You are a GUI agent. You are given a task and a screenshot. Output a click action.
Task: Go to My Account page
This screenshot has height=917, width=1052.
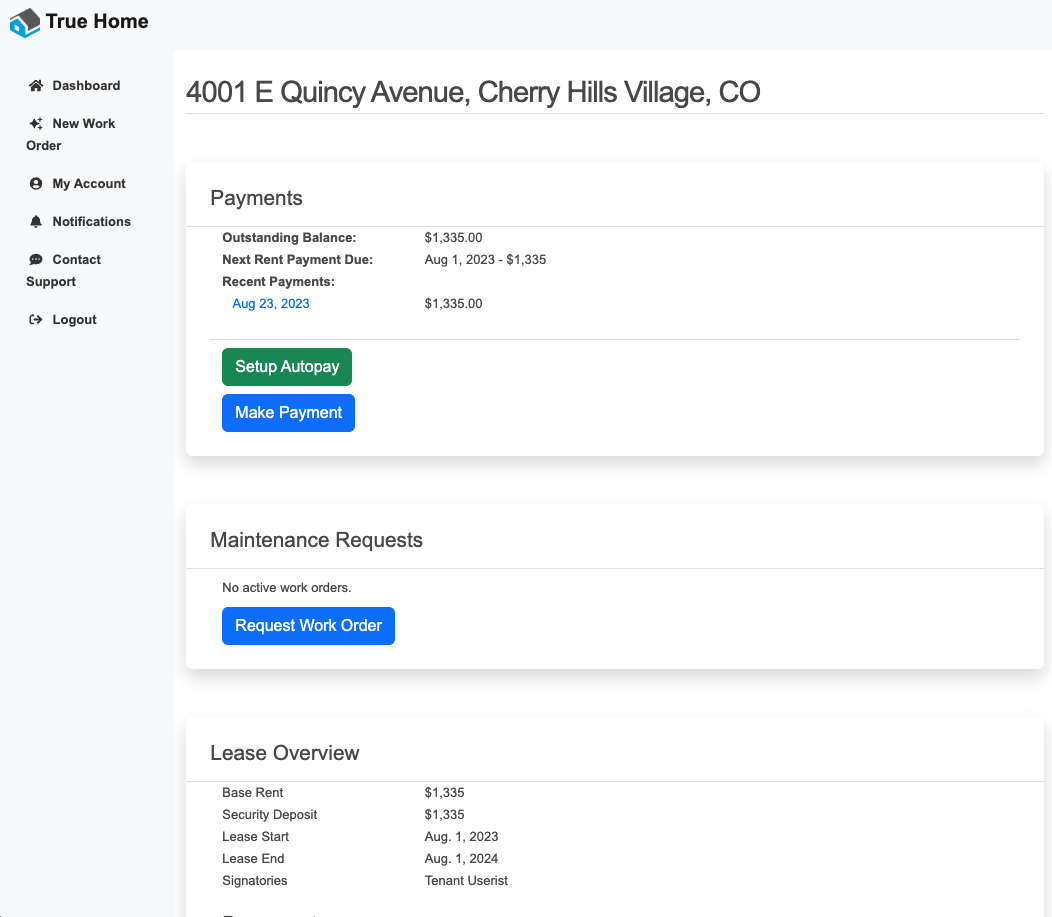click(x=89, y=184)
